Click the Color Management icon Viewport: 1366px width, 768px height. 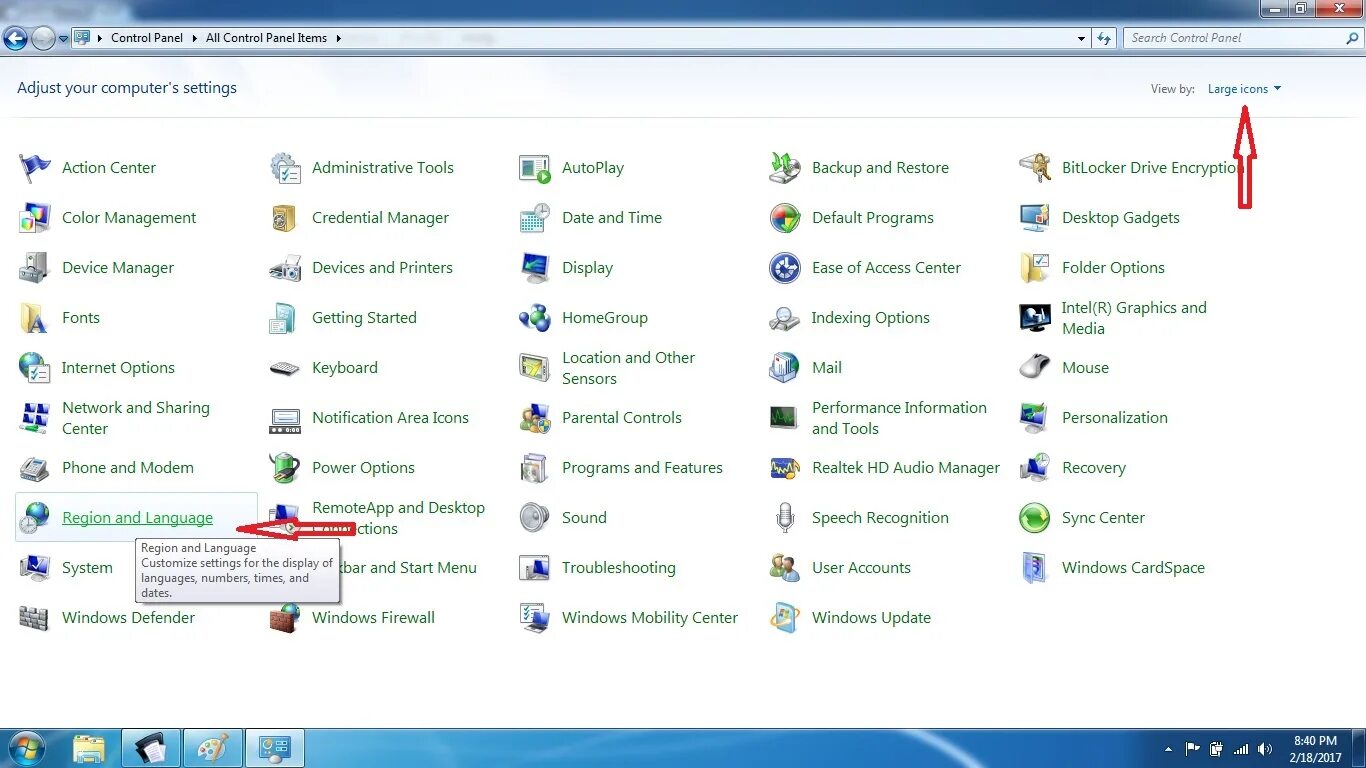[35, 218]
